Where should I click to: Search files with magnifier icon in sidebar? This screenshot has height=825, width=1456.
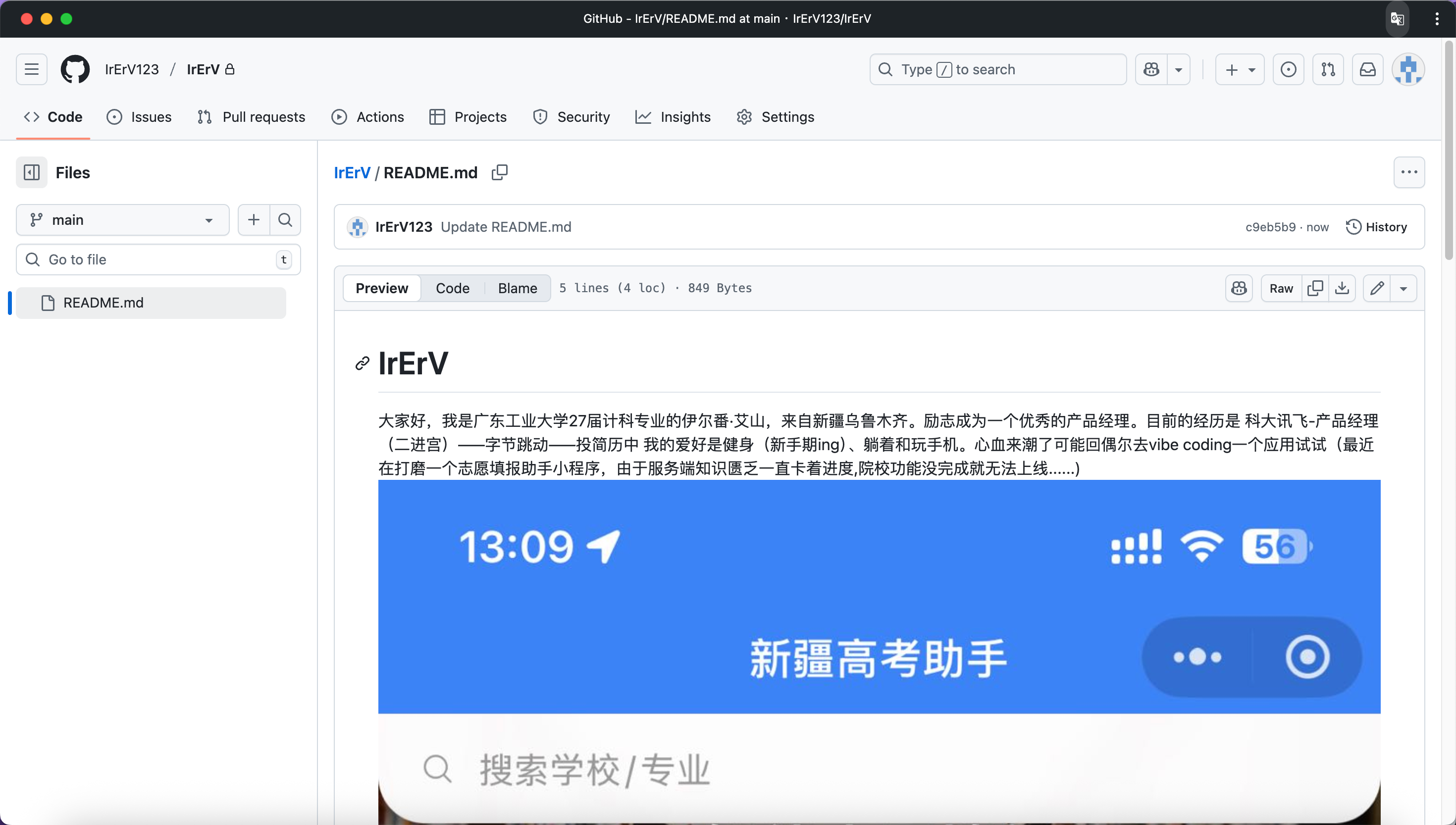[285, 220]
